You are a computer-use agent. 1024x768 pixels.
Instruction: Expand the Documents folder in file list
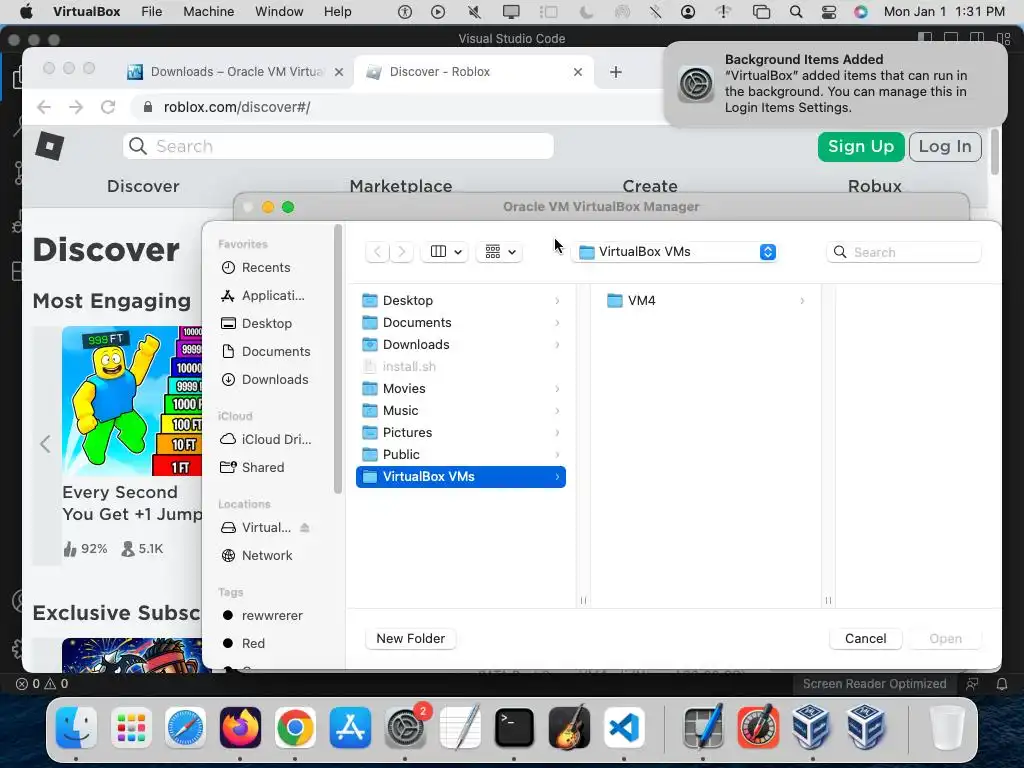tap(557, 323)
